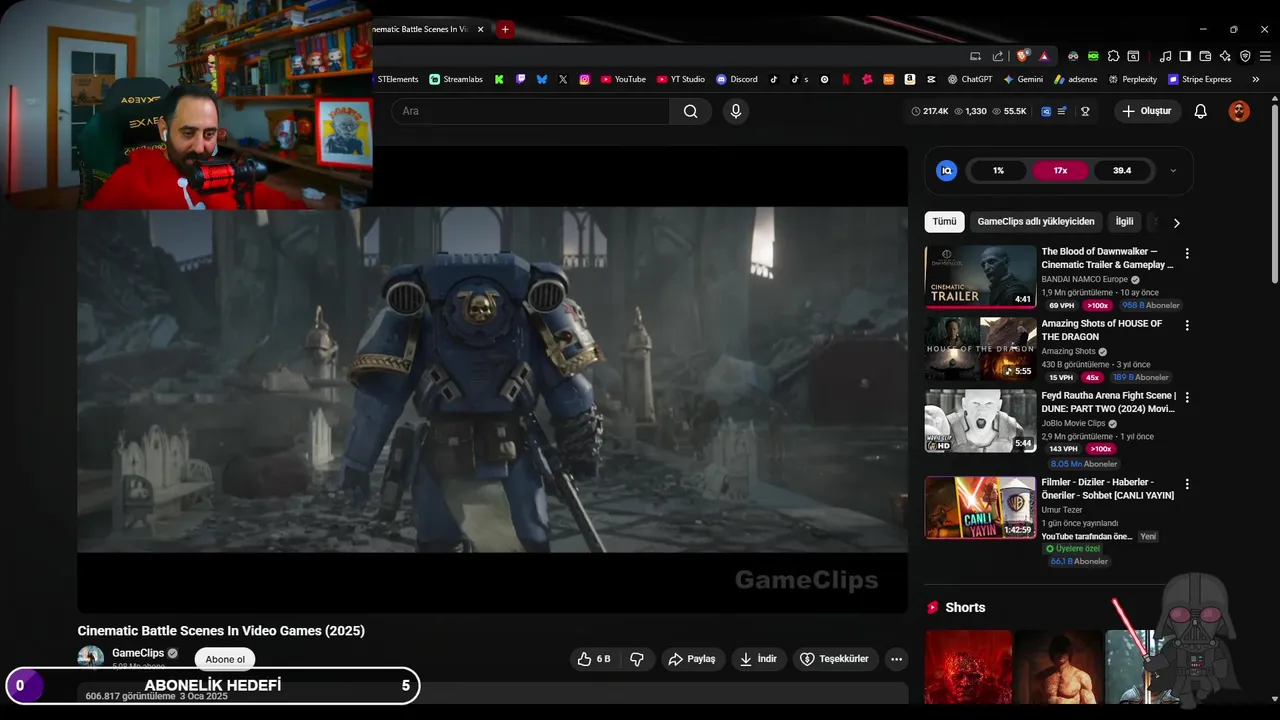
Task: Open the Discord bookmark
Action: tap(737, 79)
